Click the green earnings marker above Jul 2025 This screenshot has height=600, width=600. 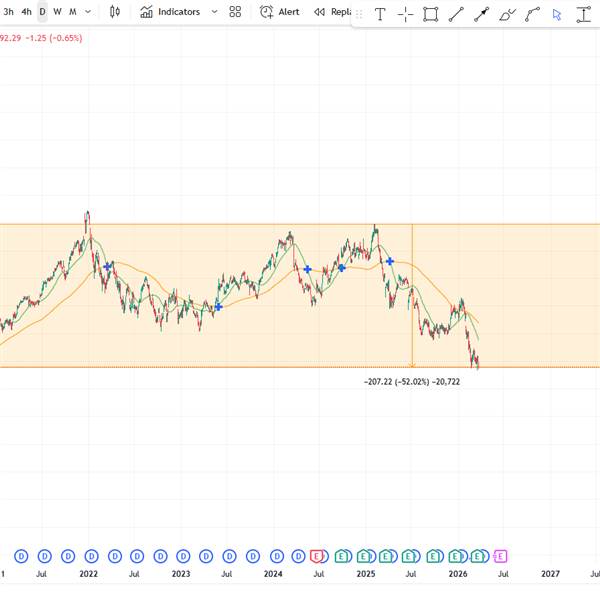(x=408, y=556)
